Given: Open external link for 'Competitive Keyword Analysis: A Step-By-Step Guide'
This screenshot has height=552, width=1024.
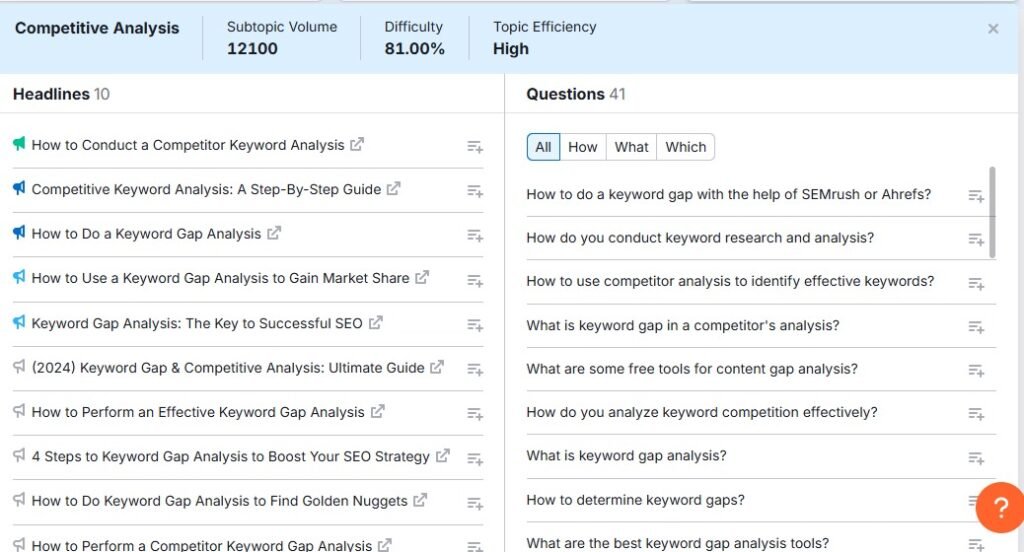Looking at the screenshot, I should coord(393,188).
